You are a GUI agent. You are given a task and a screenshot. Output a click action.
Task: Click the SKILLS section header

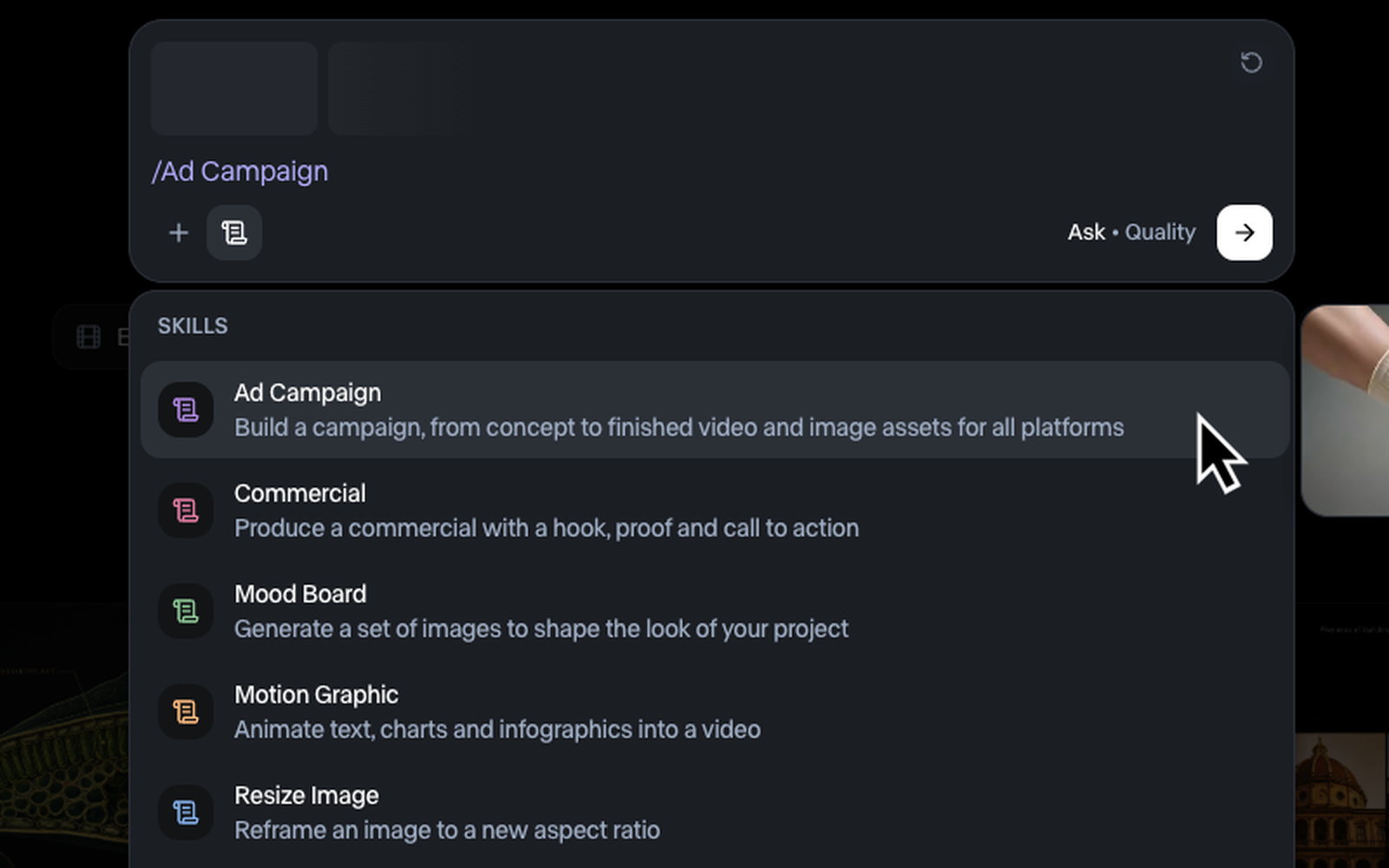pos(193,326)
